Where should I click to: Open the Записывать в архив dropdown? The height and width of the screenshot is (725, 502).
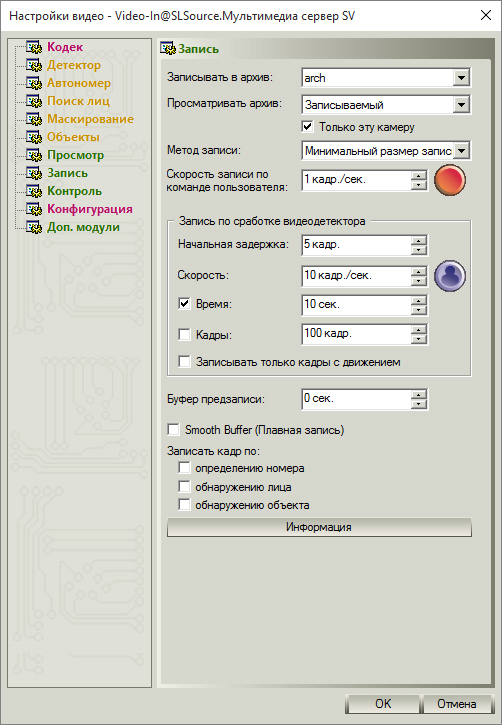tap(461, 78)
